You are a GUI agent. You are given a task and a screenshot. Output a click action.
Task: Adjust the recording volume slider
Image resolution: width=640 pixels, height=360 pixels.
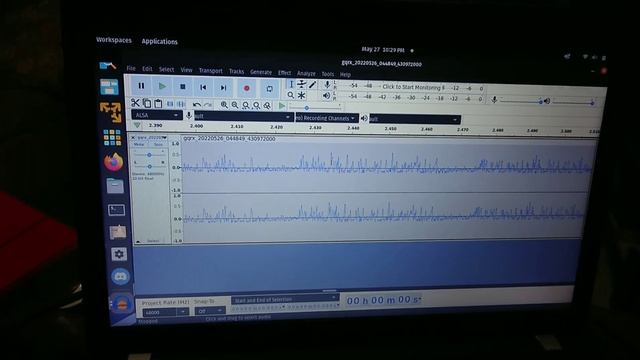tap(522, 101)
